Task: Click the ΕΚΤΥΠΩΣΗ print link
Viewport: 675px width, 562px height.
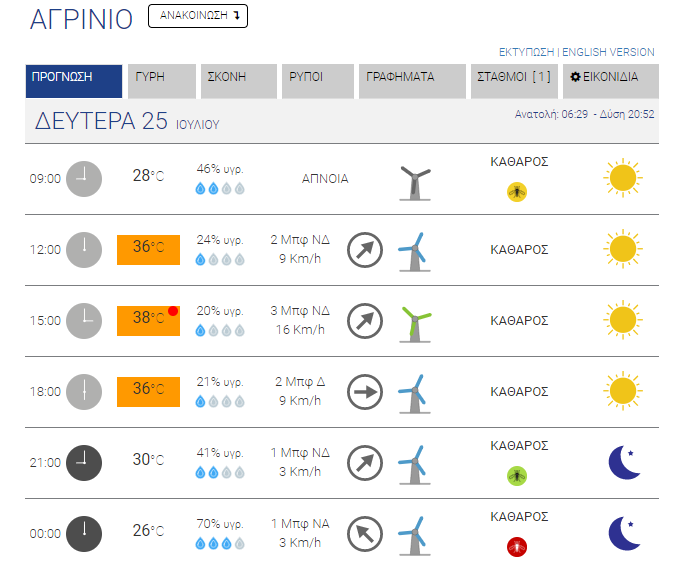Action: coord(526,52)
